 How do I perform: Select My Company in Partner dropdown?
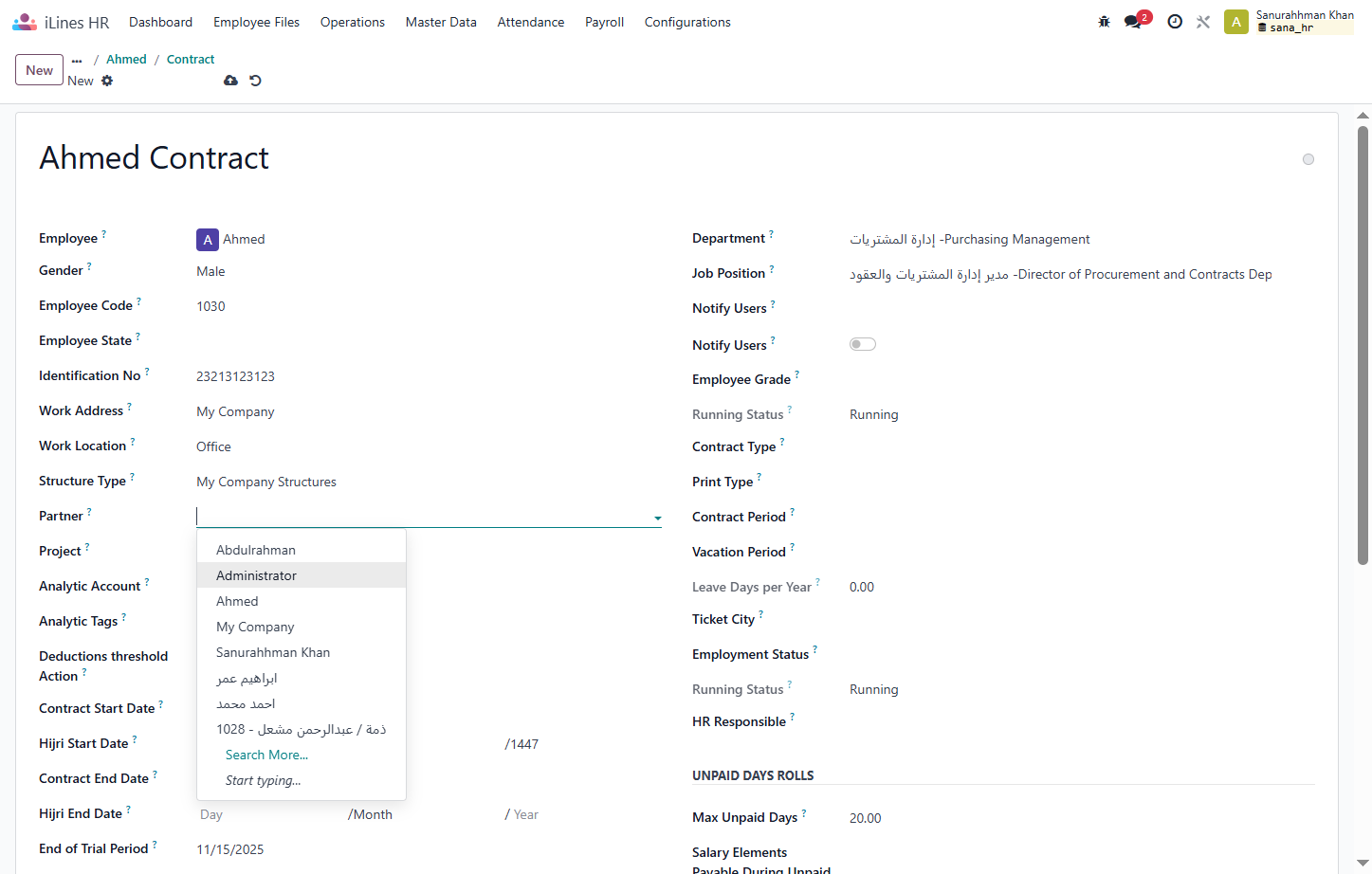(302, 627)
